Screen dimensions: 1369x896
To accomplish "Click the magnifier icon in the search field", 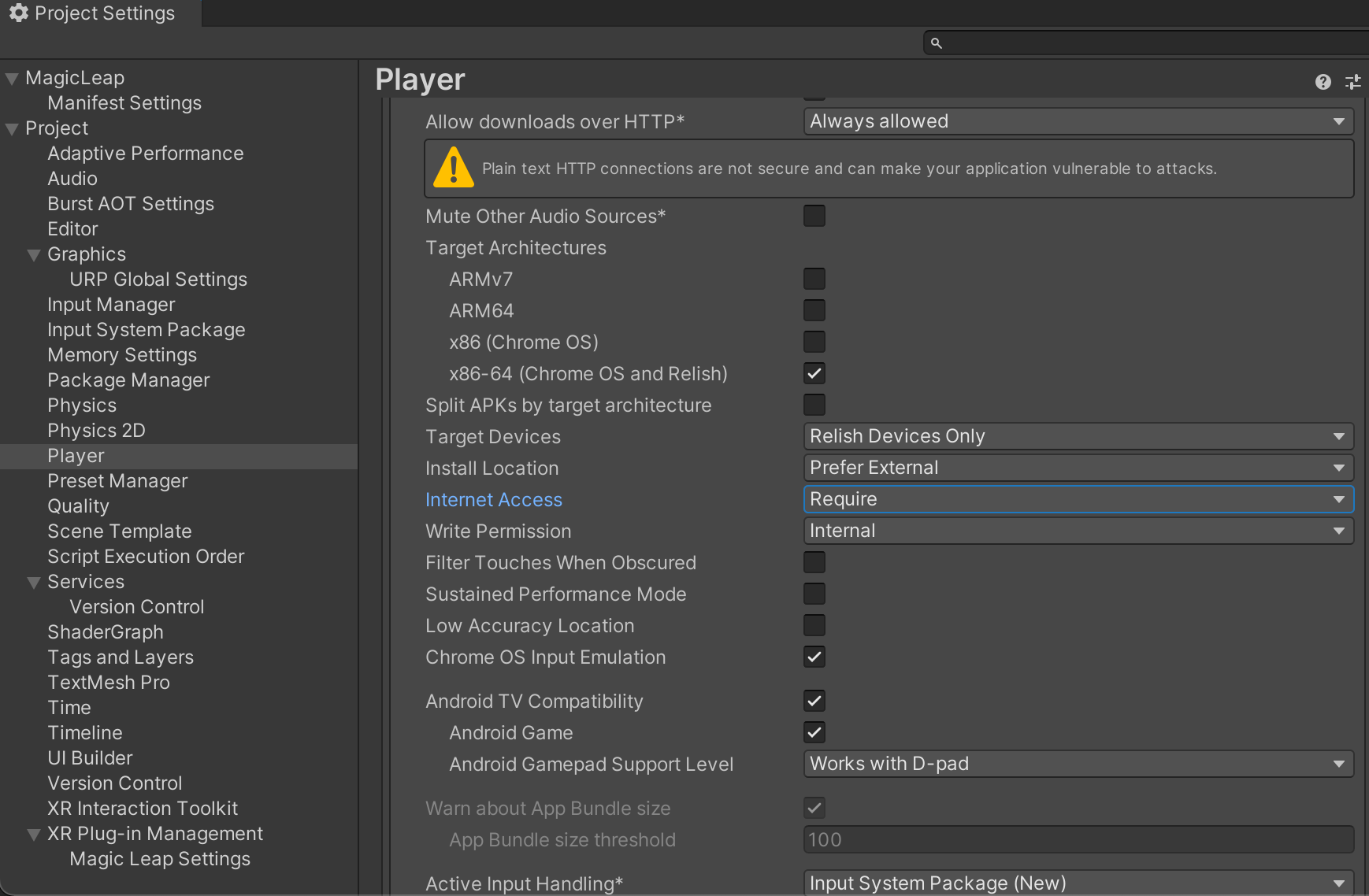I will point(937,43).
